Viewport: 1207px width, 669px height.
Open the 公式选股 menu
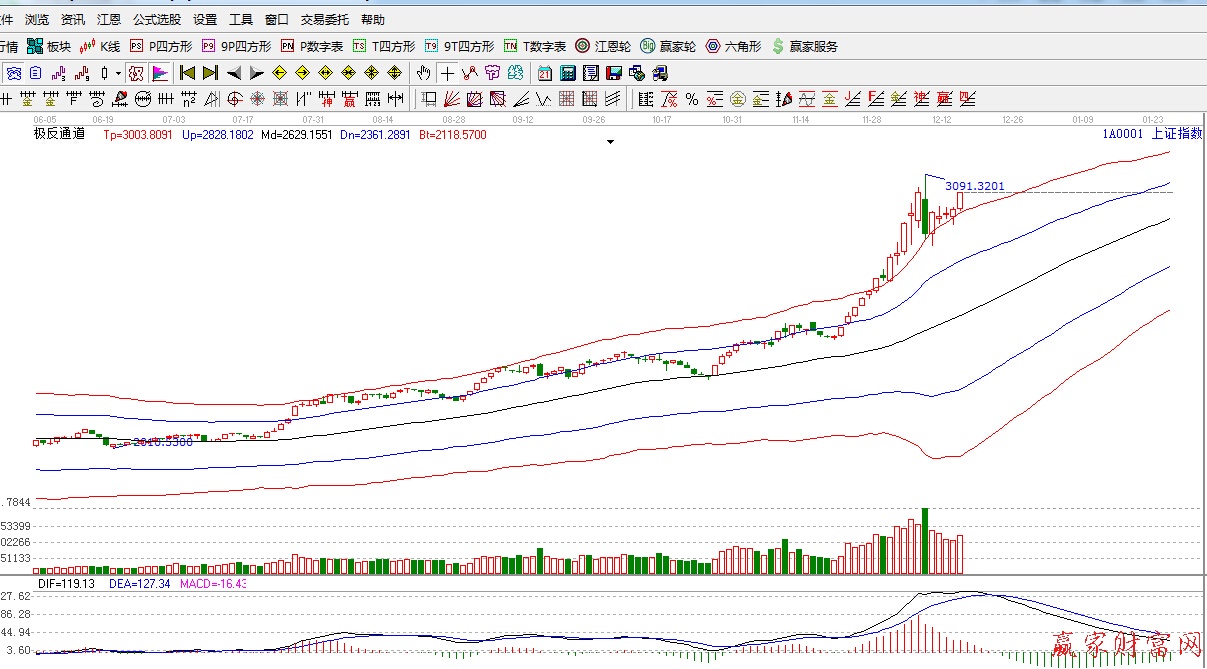157,19
